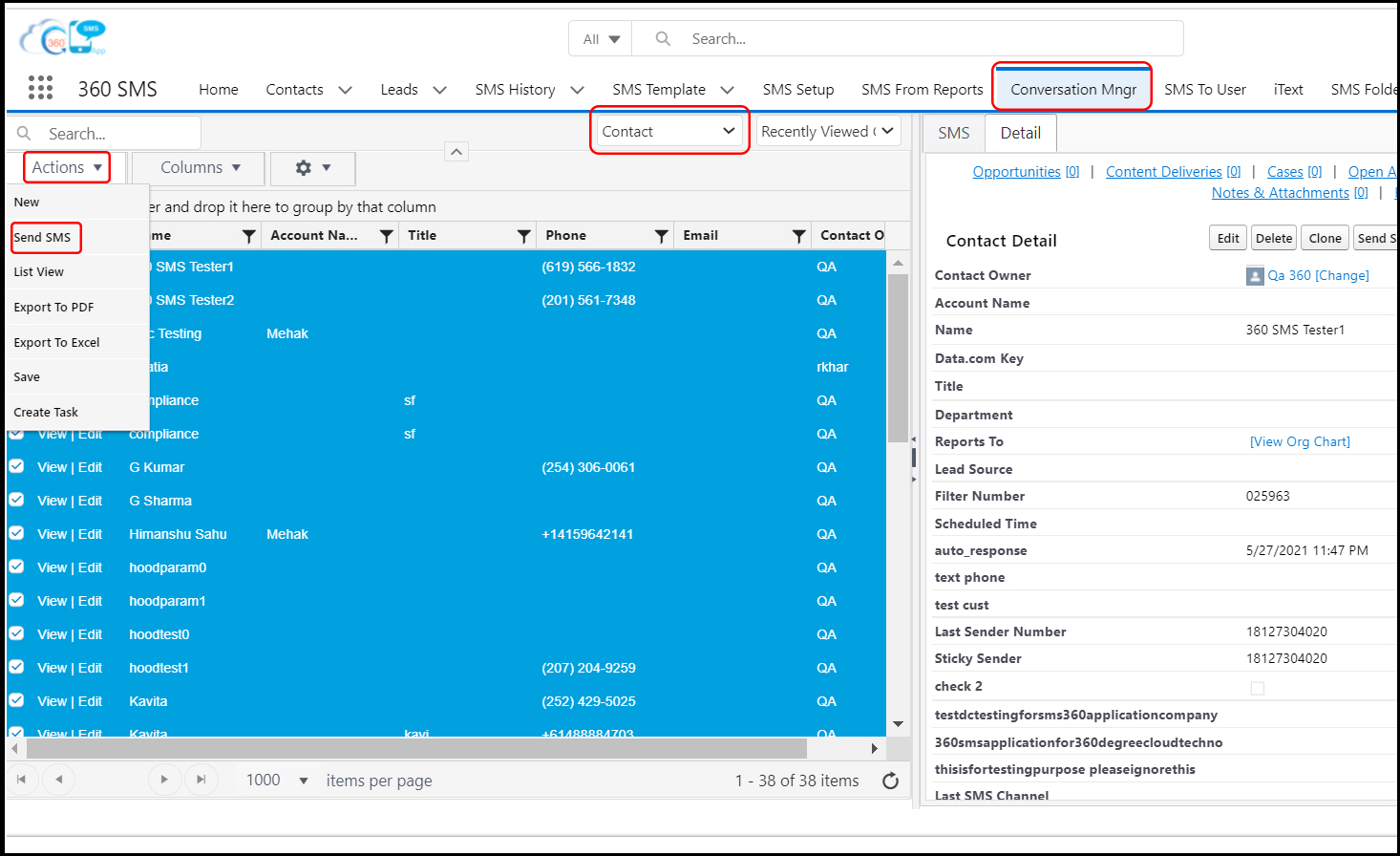
Task: Click the Contact Owner avatar icon
Action: coord(1255,276)
